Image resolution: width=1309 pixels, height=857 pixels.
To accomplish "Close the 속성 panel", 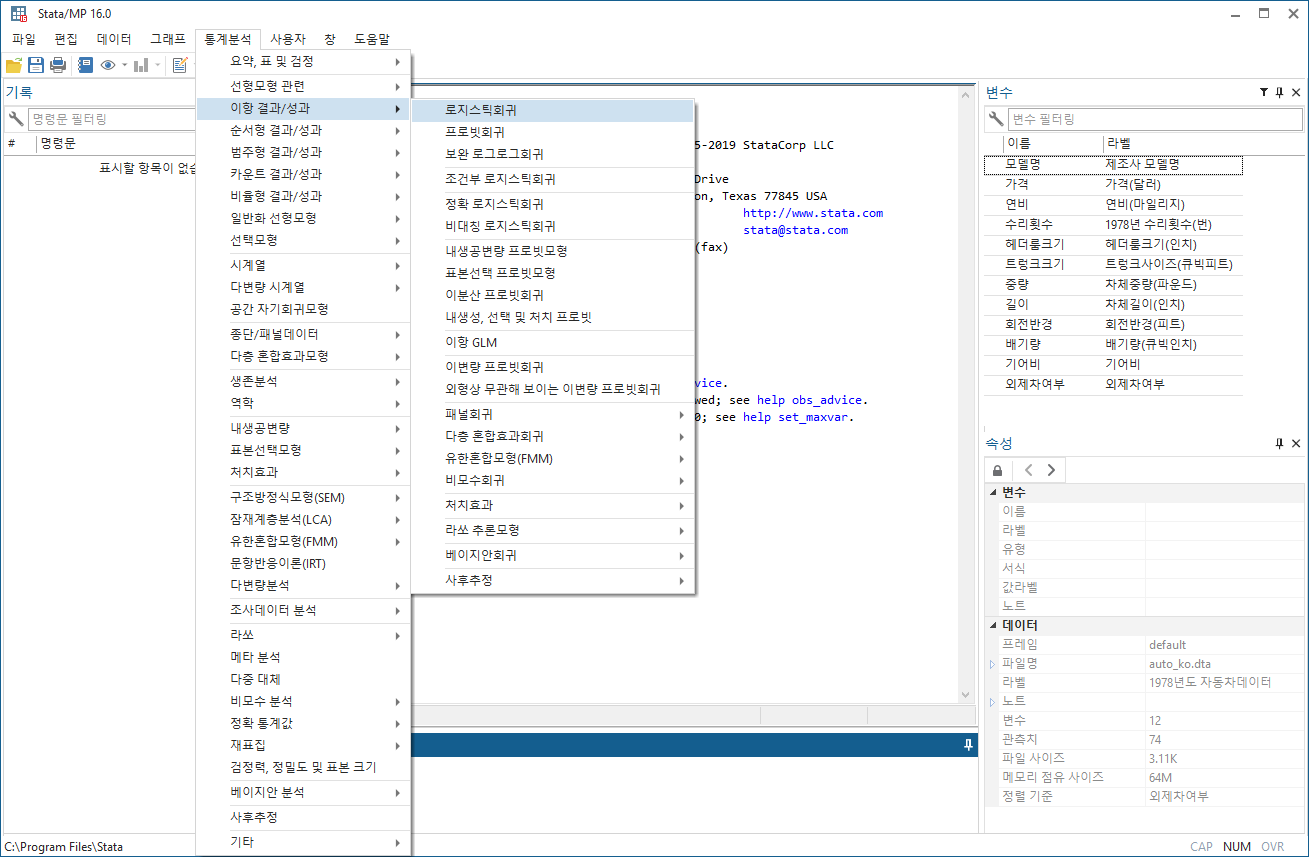I will (1296, 443).
